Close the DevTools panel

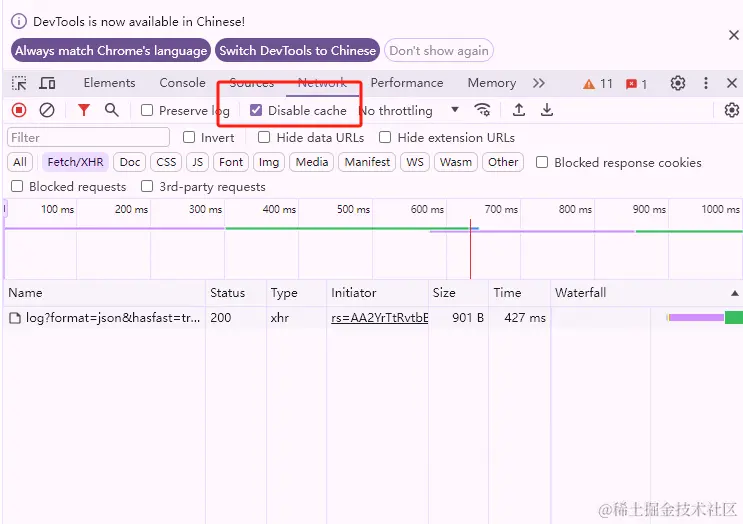tap(732, 83)
